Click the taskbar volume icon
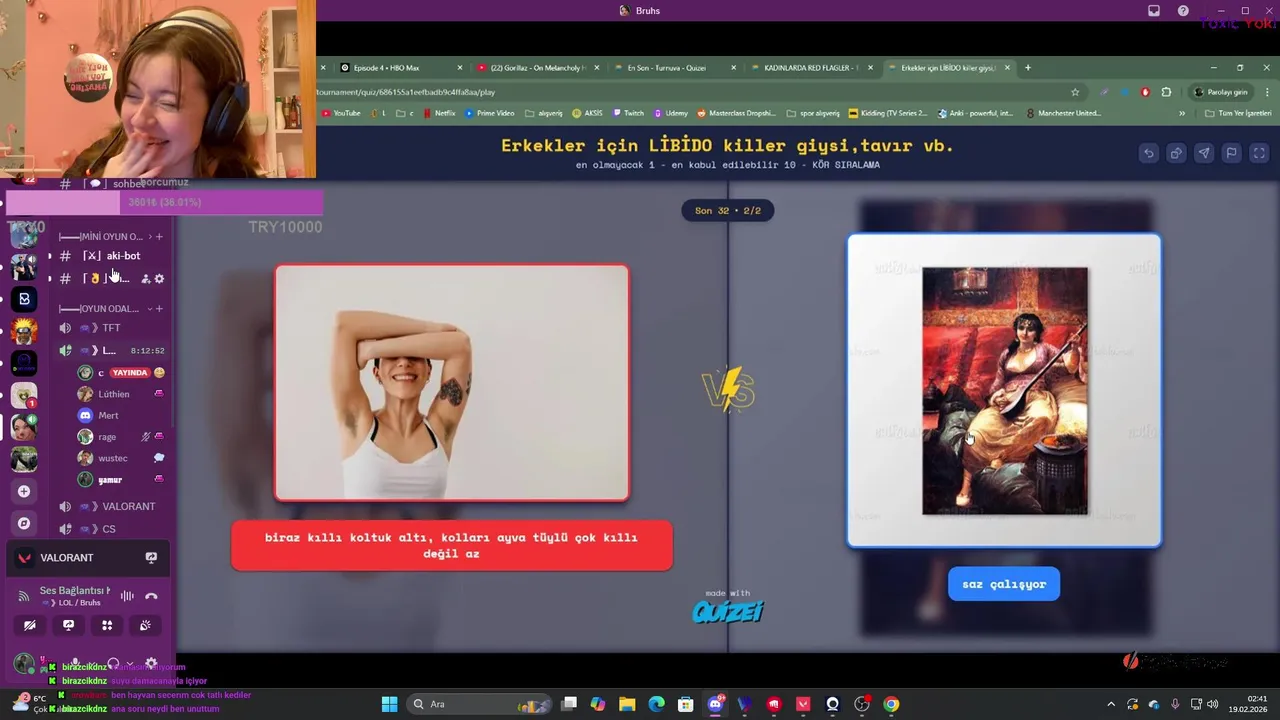1280x720 pixels. 1212,704
